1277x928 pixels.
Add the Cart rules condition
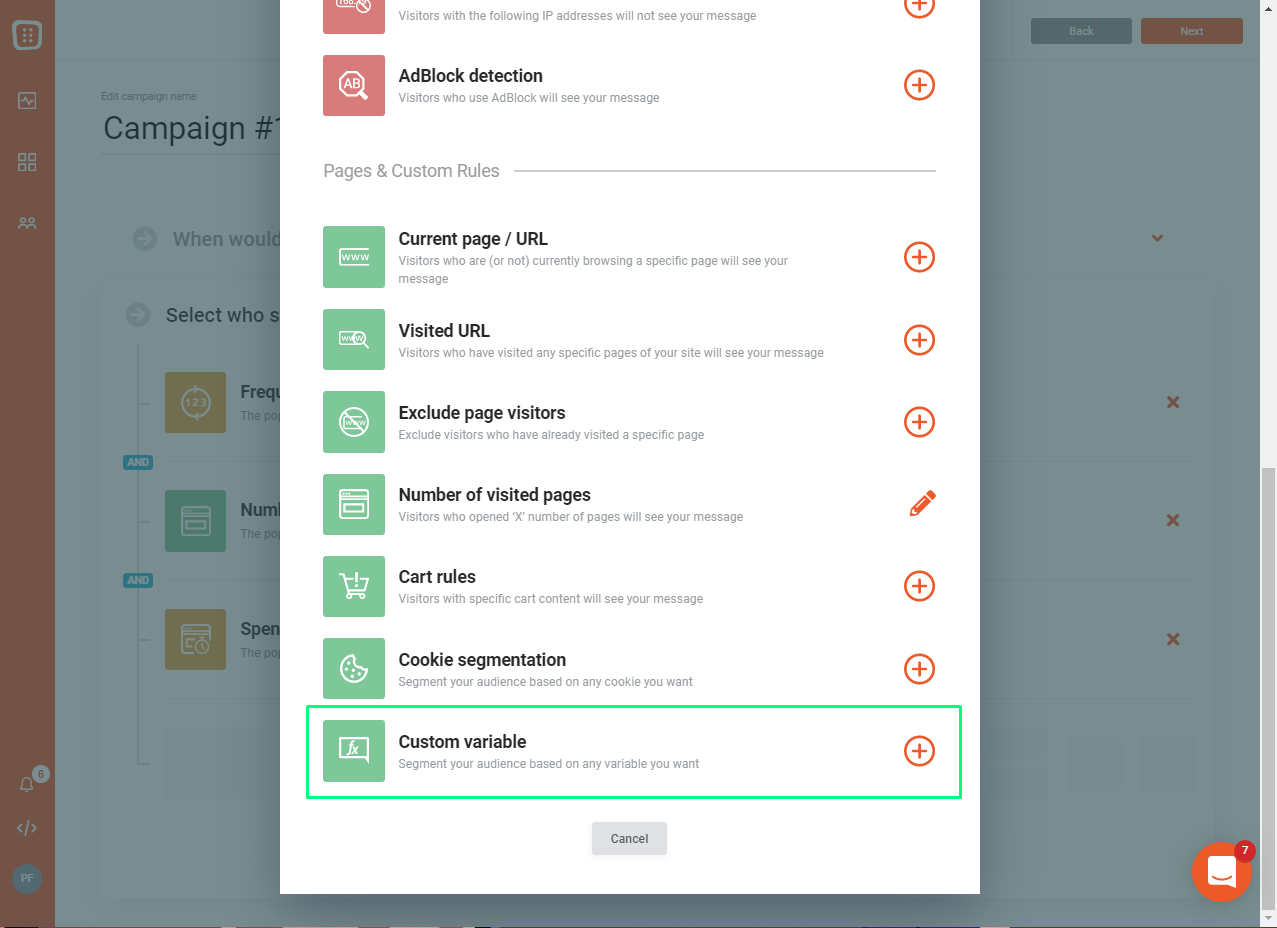point(919,586)
